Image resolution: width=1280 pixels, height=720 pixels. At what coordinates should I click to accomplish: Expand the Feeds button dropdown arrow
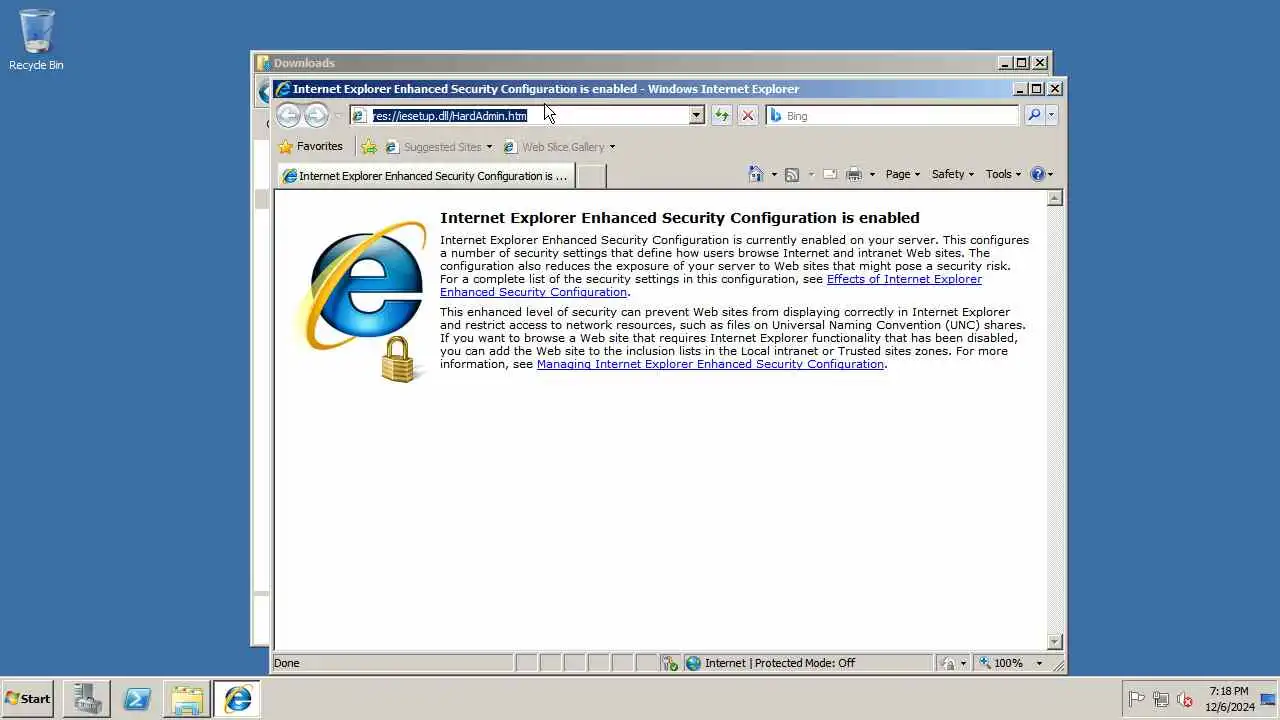tap(810, 174)
